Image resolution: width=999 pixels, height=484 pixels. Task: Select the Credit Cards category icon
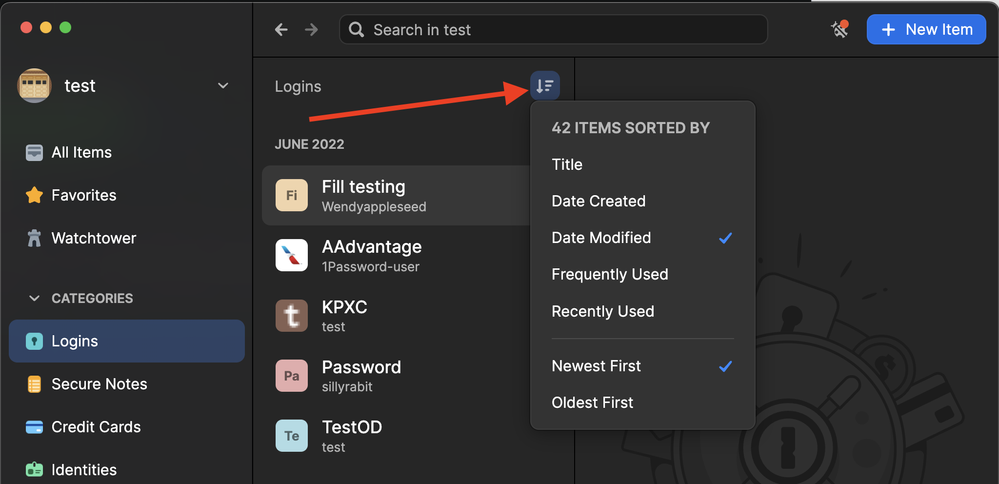tap(34, 427)
